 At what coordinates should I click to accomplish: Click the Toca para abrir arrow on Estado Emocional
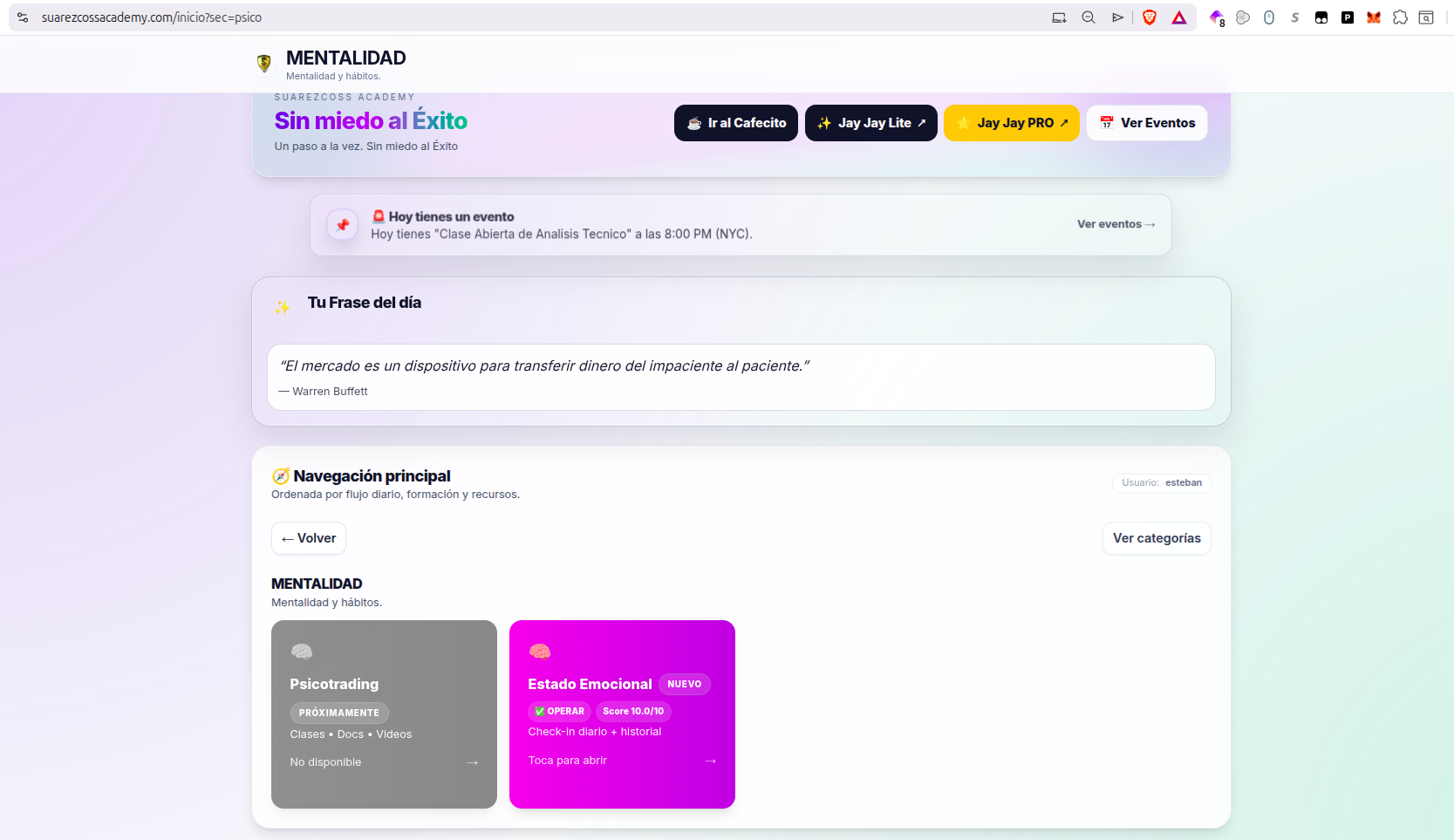click(x=711, y=760)
